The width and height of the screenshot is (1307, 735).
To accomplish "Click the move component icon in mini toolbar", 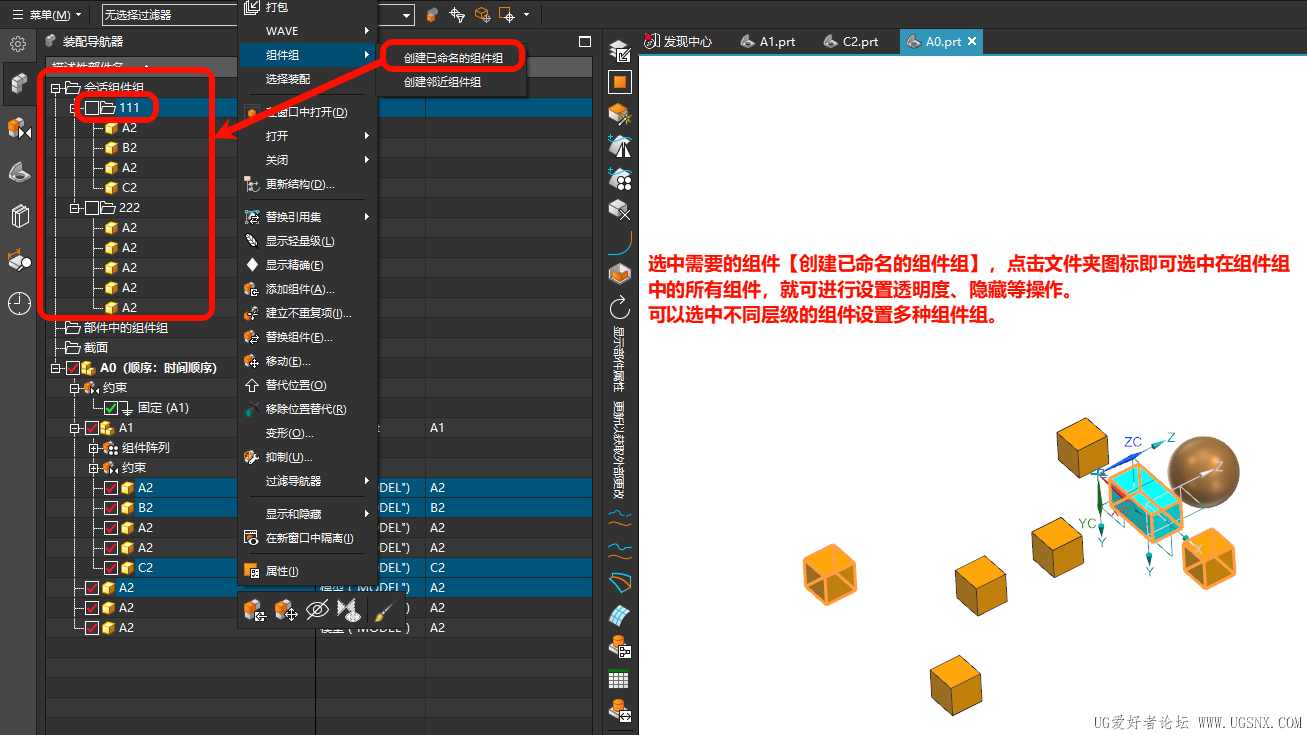I will [285, 609].
